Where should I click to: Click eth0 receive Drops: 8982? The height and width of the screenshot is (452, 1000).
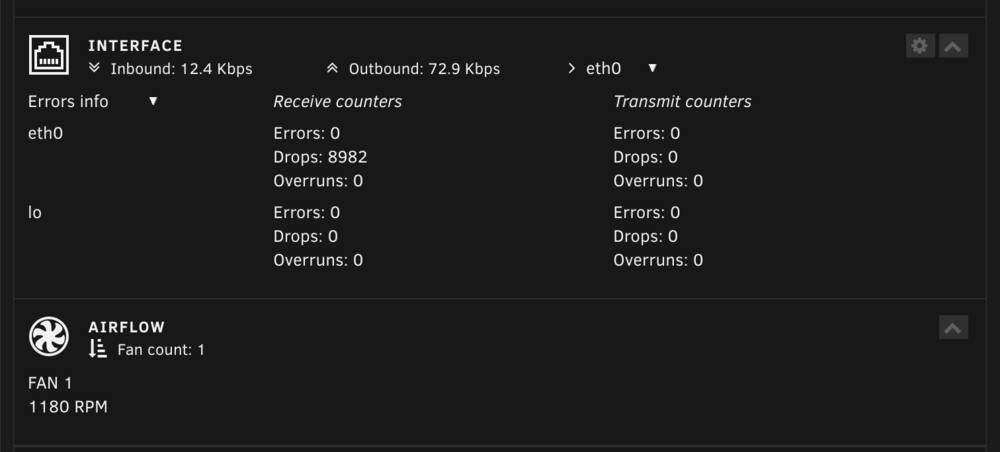[320, 157]
